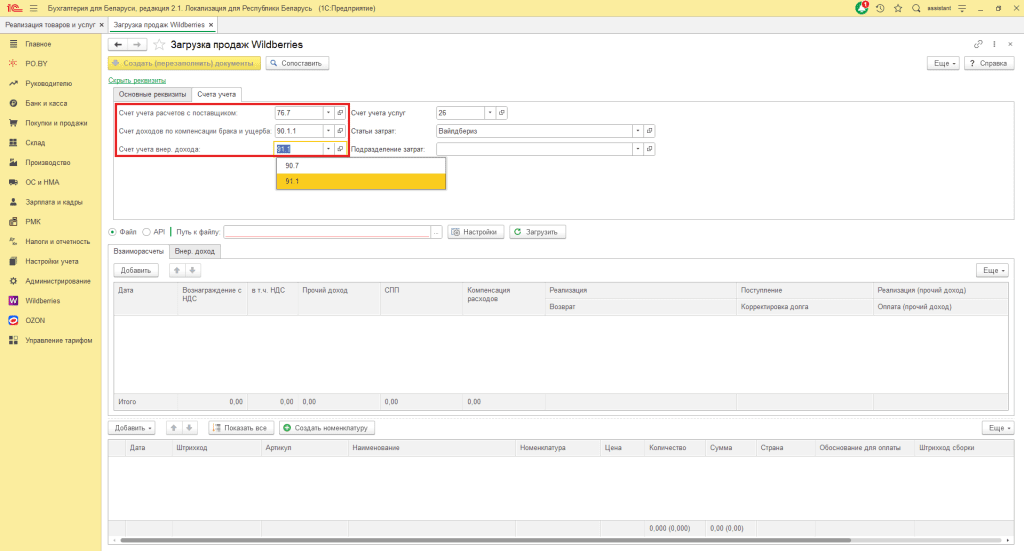Click the search magnifier icon in title bar
This screenshot has width=1024, height=551.
pos(916,8)
